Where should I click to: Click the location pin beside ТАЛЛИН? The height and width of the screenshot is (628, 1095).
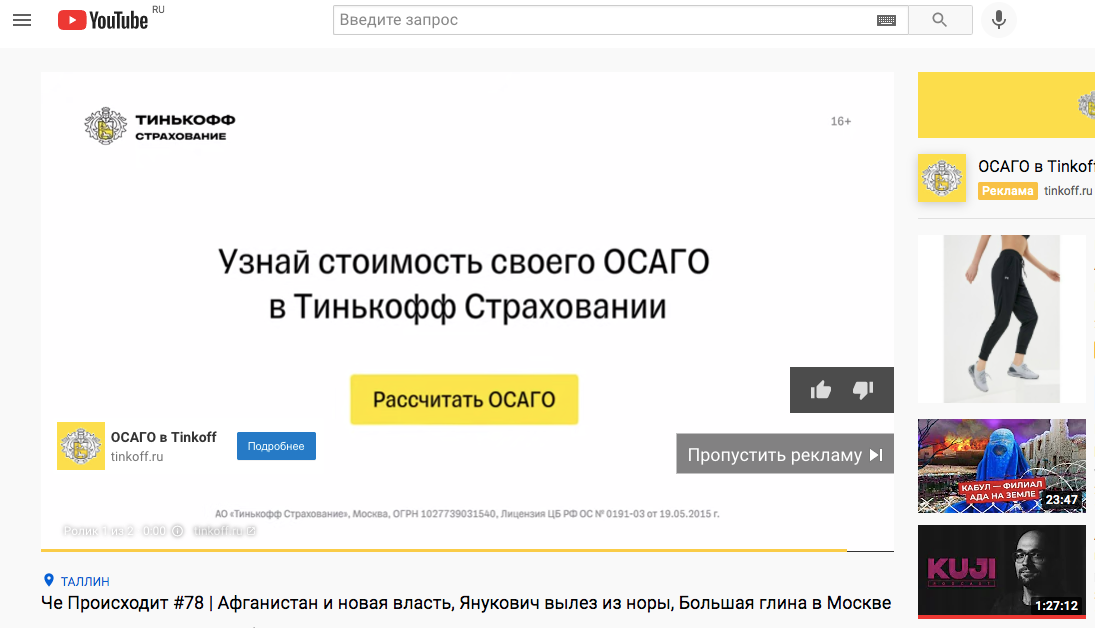(48, 580)
